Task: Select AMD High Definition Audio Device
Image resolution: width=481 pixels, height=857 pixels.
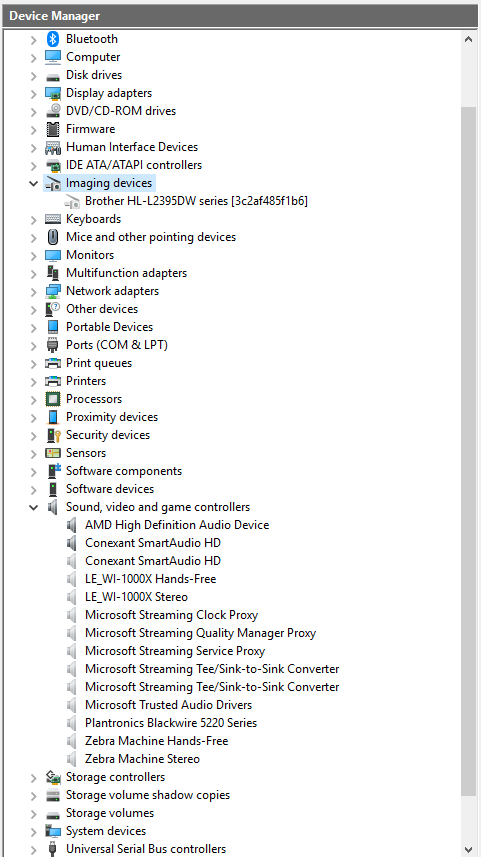Action: 177,525
